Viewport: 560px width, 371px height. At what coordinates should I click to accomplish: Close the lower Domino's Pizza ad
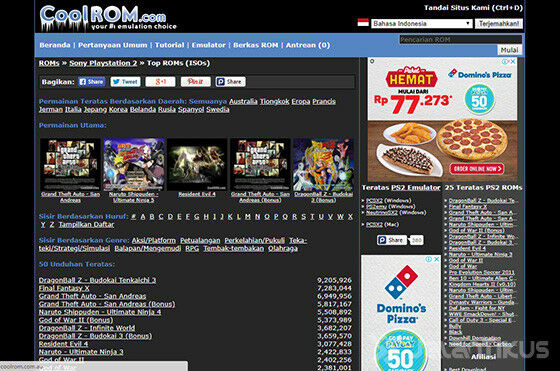tap(436, 259)
